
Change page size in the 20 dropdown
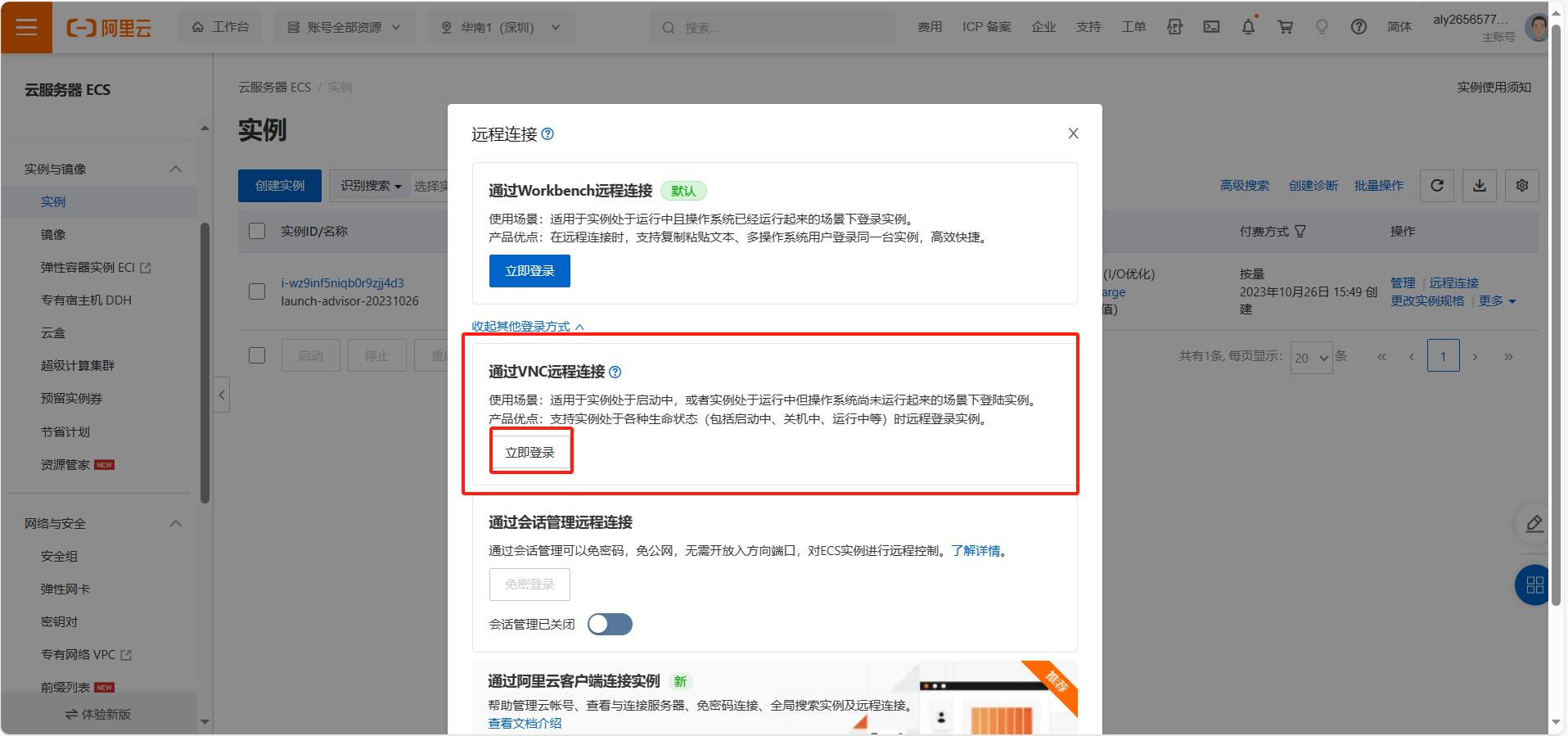[1311, 358]
